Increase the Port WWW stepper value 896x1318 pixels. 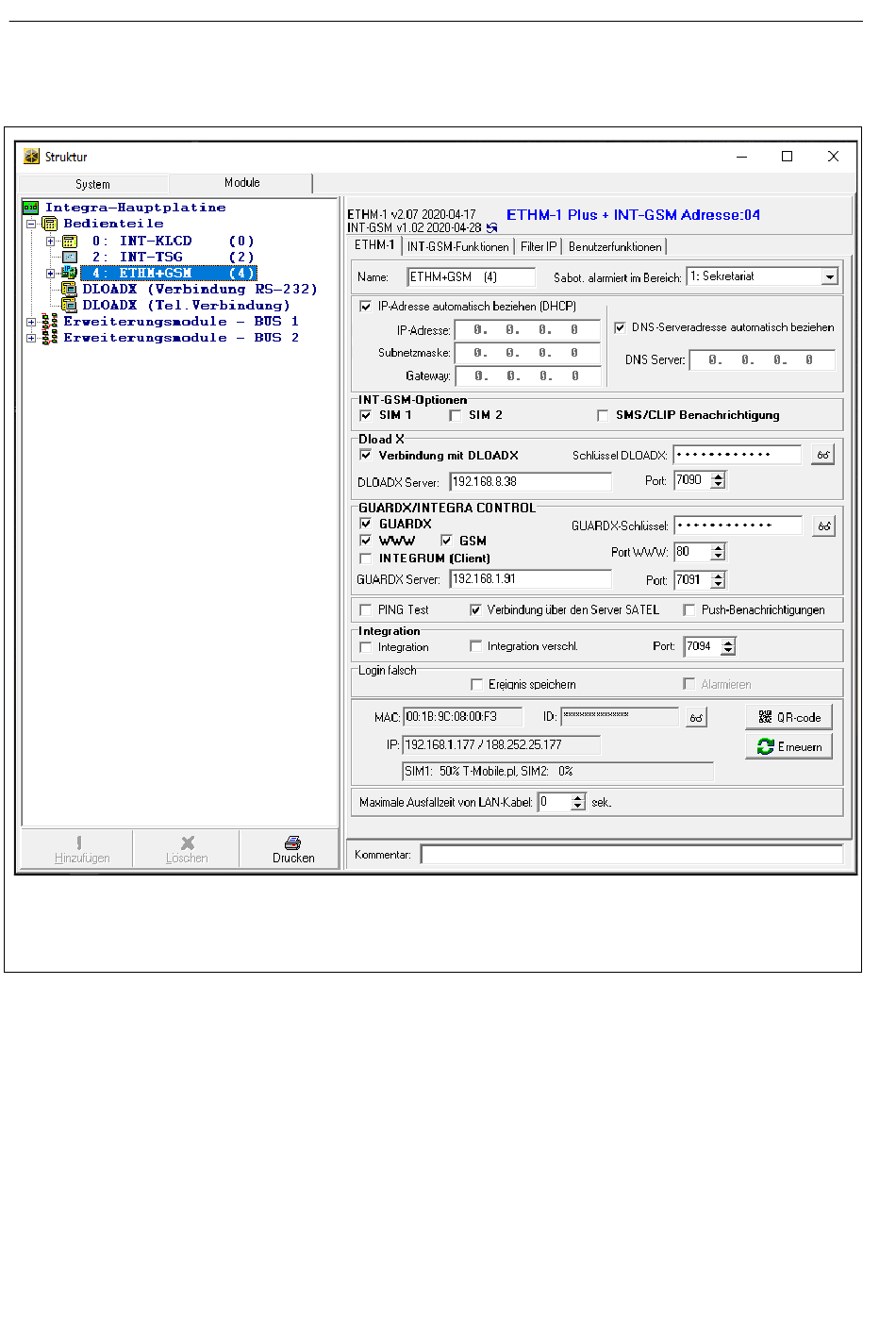pos(718,548)
